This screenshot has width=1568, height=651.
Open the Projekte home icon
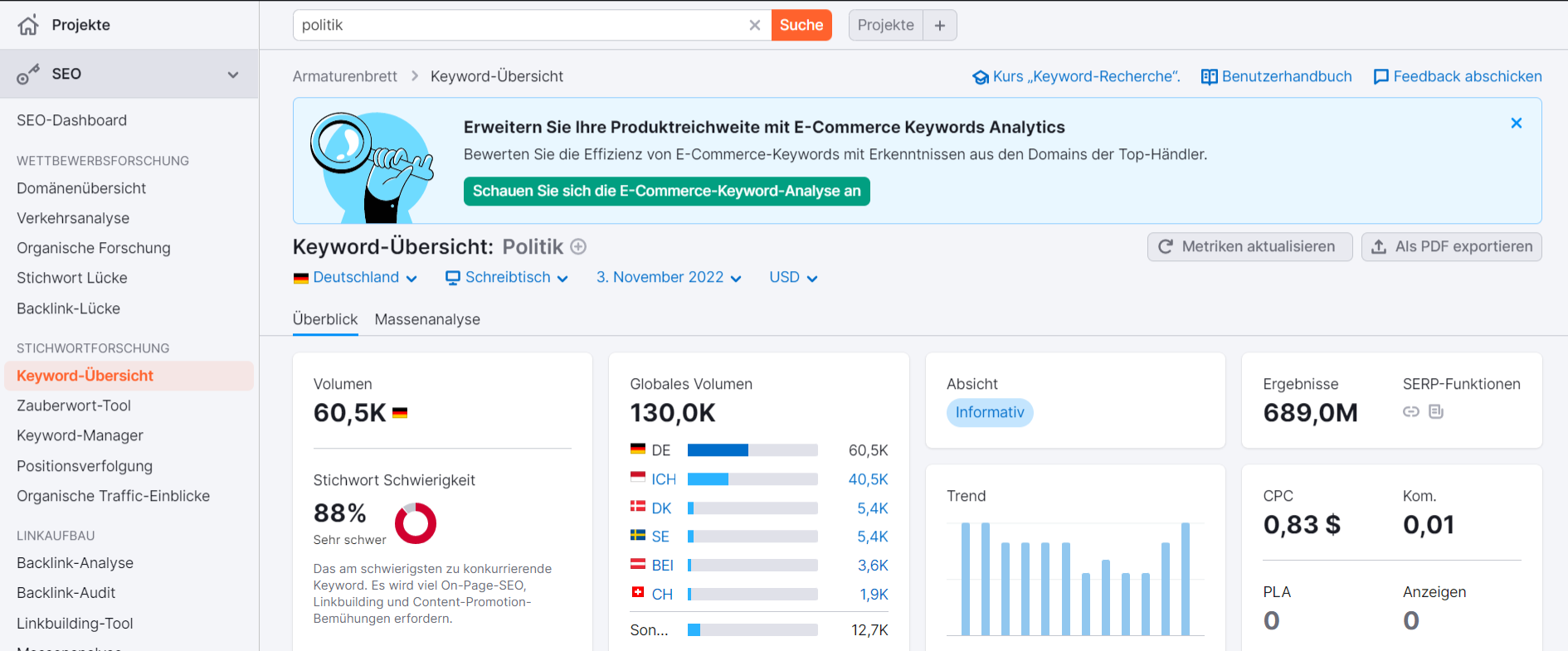click(x=28, y=25)
